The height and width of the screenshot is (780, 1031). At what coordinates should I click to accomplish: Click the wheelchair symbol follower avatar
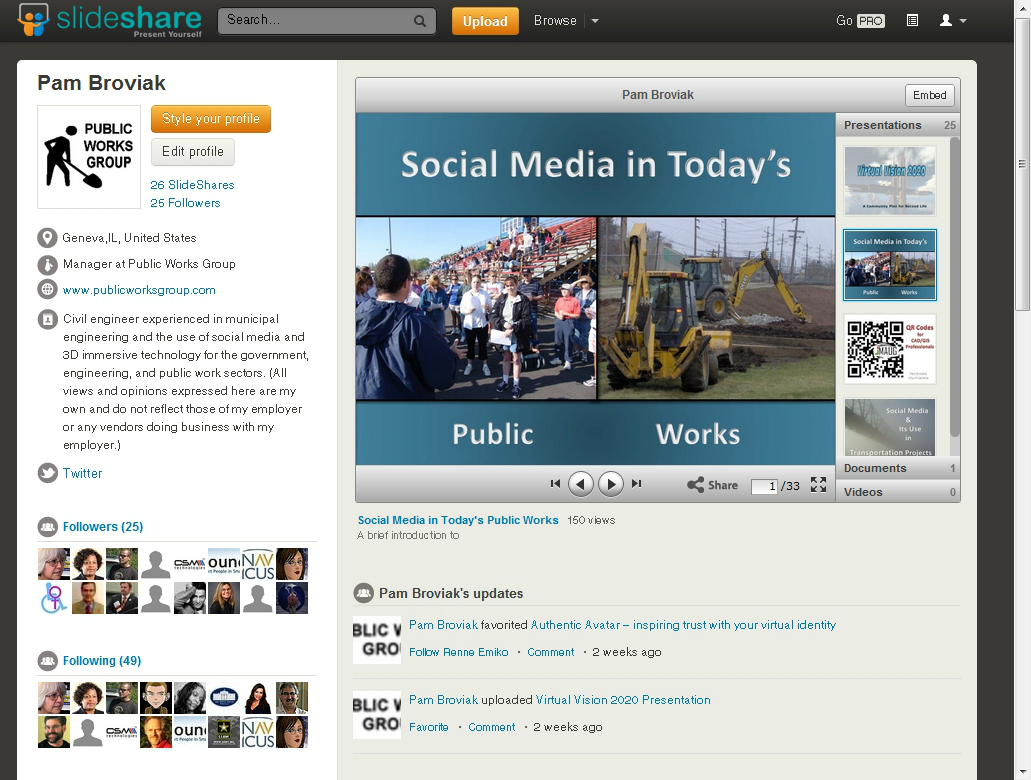pyautogui.click(x=54, y=598)
